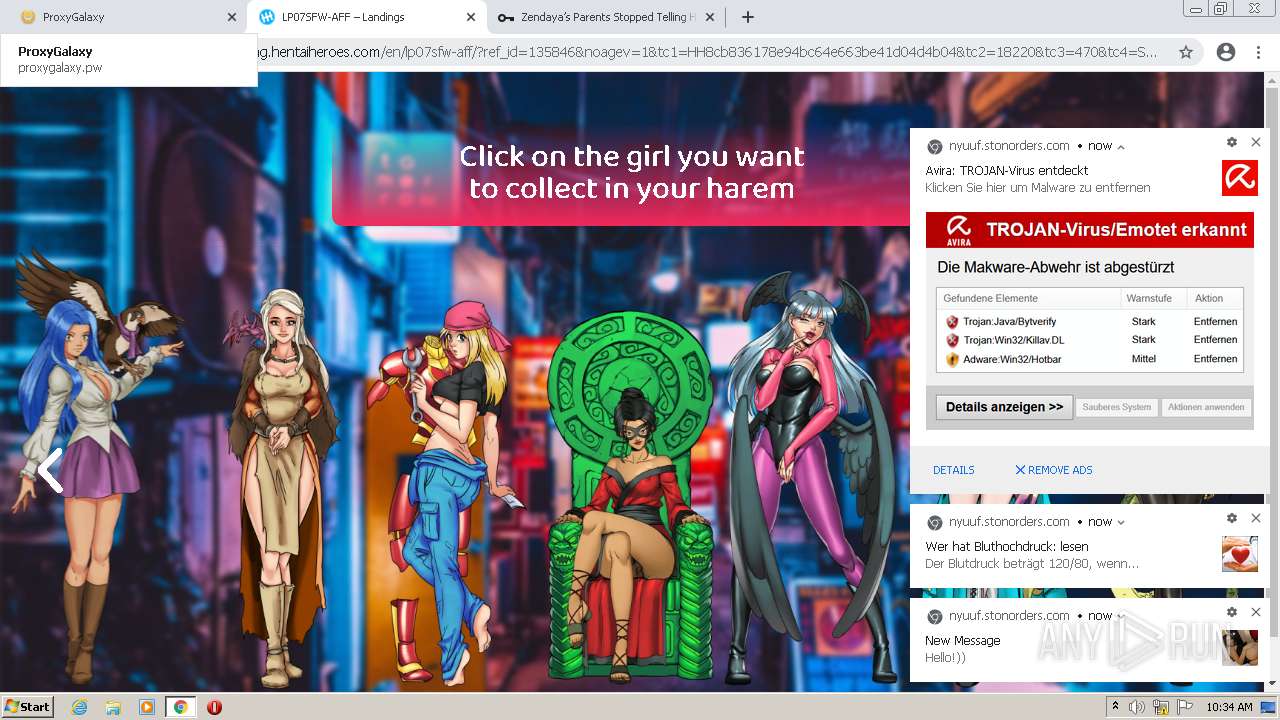Open the Action Center flag tray icon
The width and height of the screenshot is (1280, 720).
(1185, 707)
